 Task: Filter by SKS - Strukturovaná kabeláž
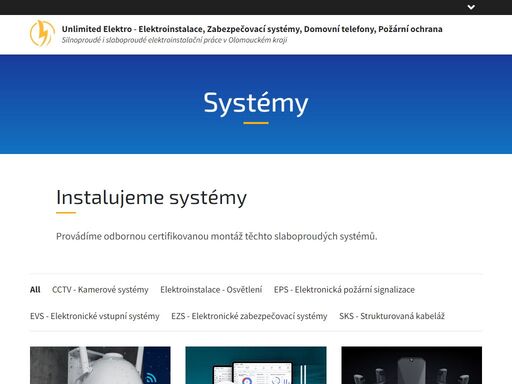(392, 316)
